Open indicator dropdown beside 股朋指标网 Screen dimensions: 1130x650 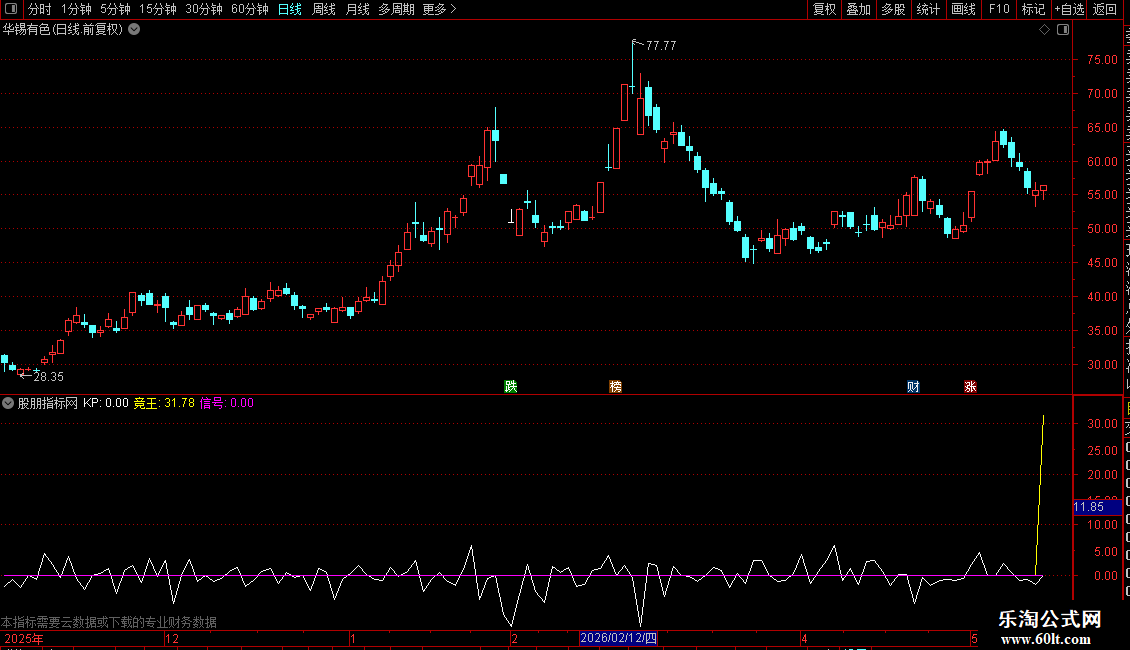click(x=8, y=404)
